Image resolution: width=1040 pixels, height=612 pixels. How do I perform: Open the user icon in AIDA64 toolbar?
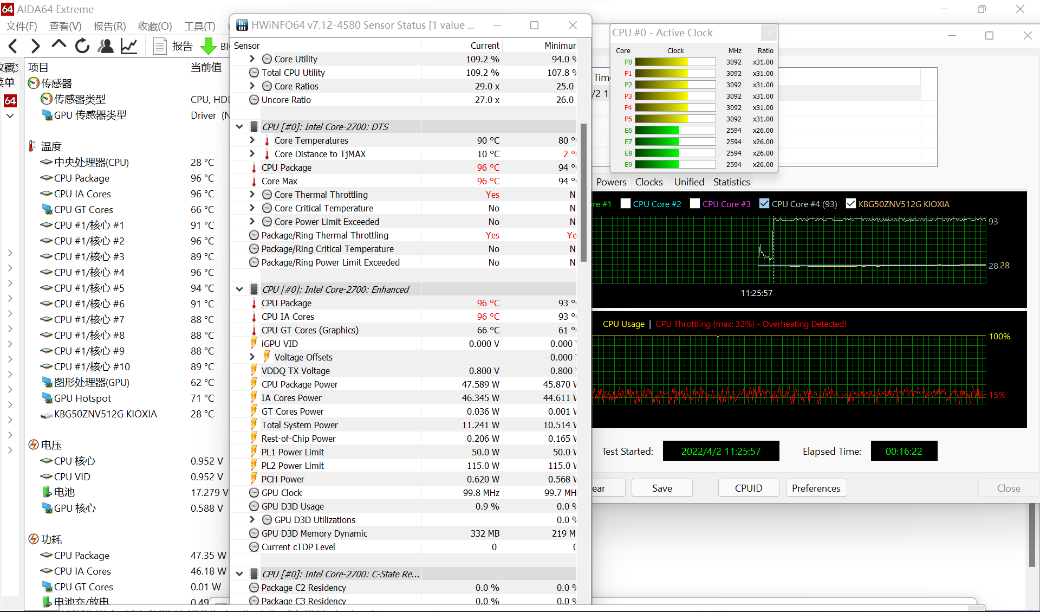click(x=105, y=46)
